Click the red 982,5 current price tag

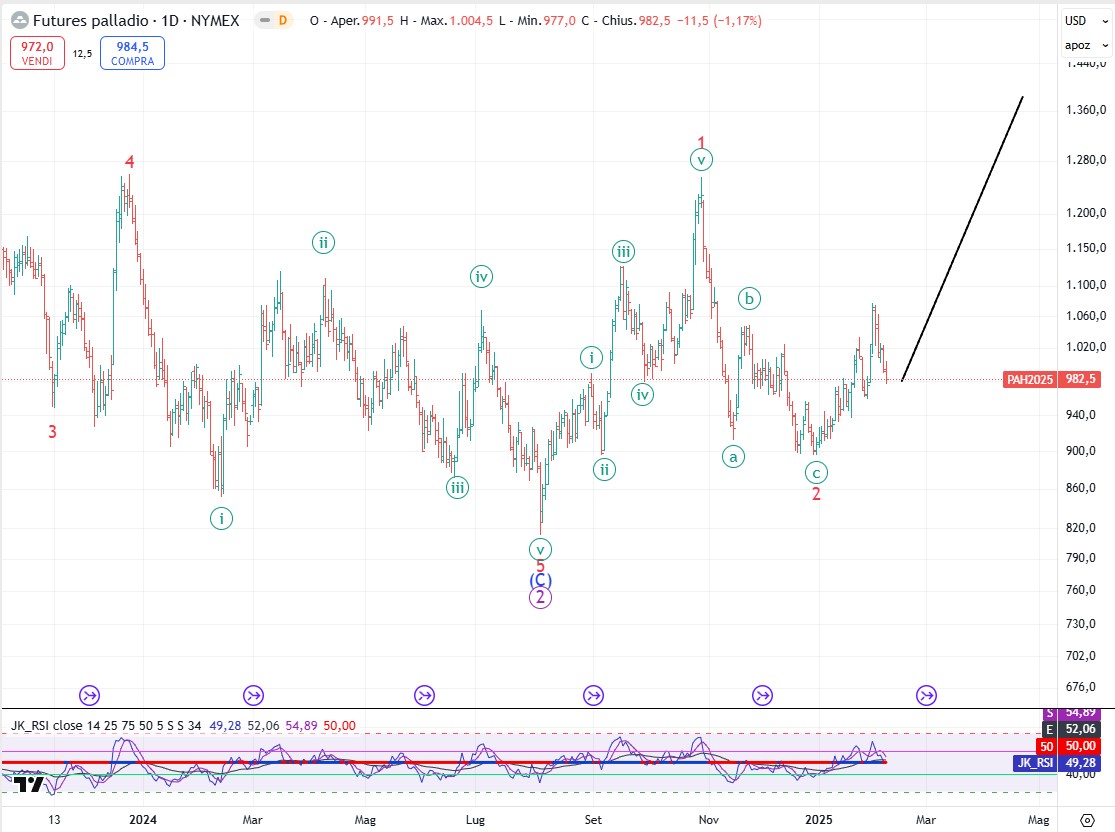1079,380
